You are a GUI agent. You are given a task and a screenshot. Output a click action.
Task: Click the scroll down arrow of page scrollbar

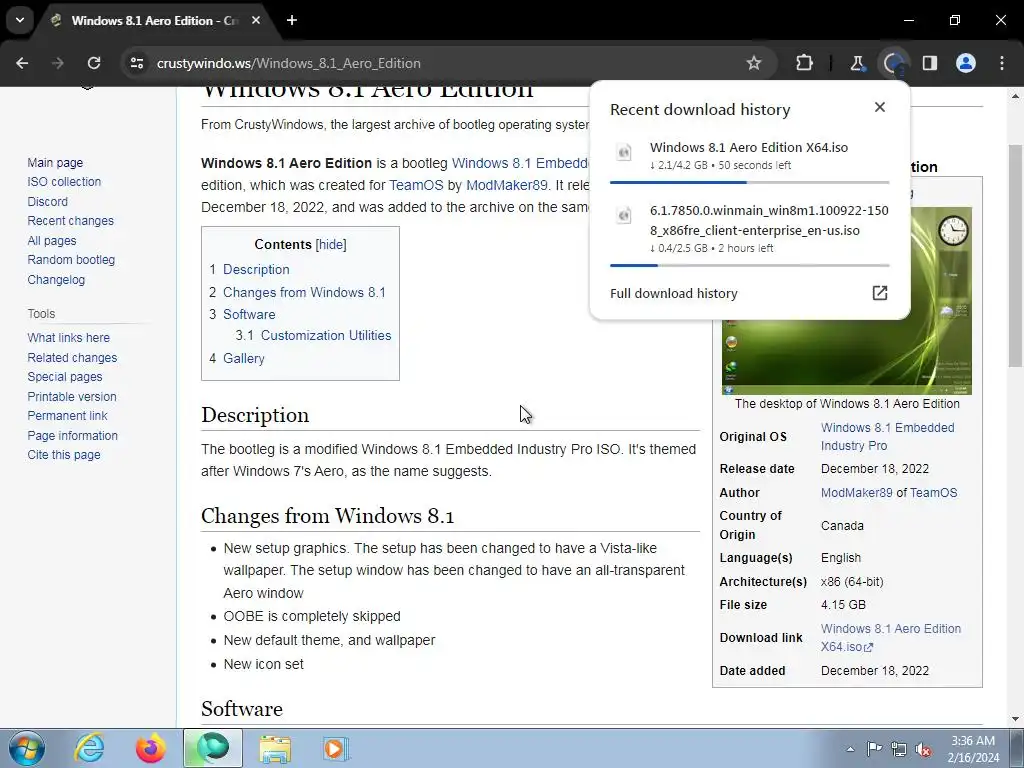click(x=1016, y=719)
